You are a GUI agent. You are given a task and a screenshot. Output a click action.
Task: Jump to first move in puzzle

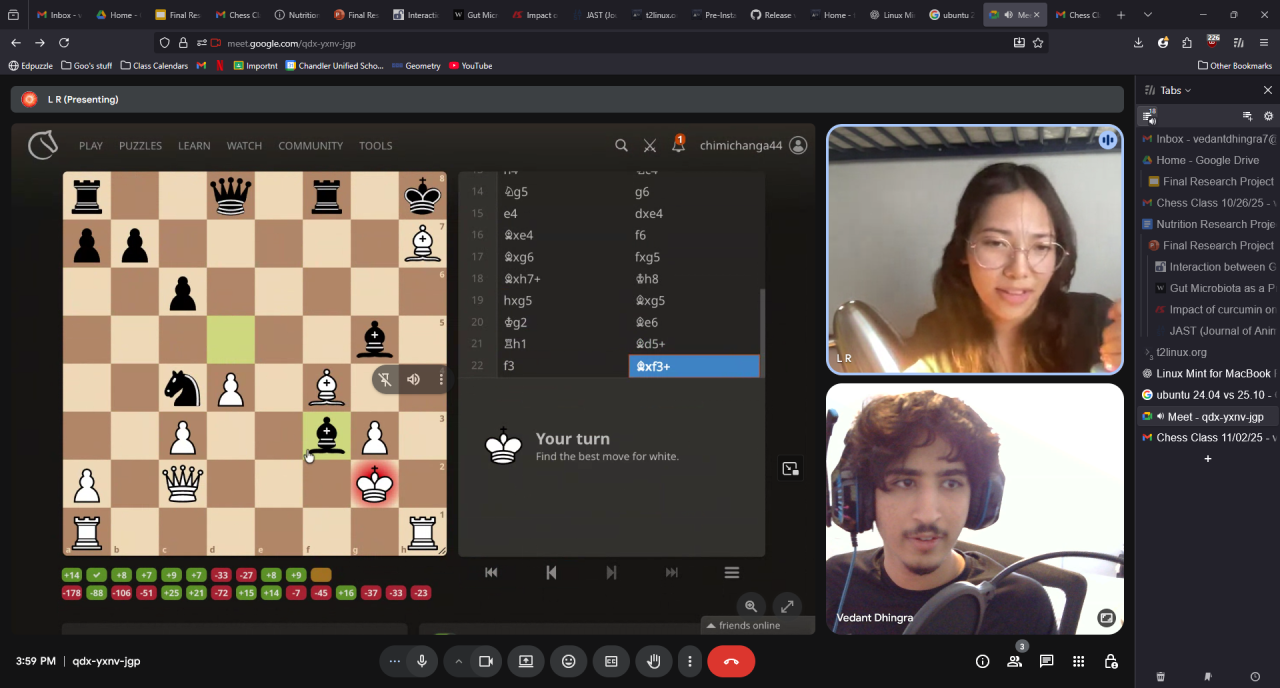pyautogui.click(x=491, y=572)
